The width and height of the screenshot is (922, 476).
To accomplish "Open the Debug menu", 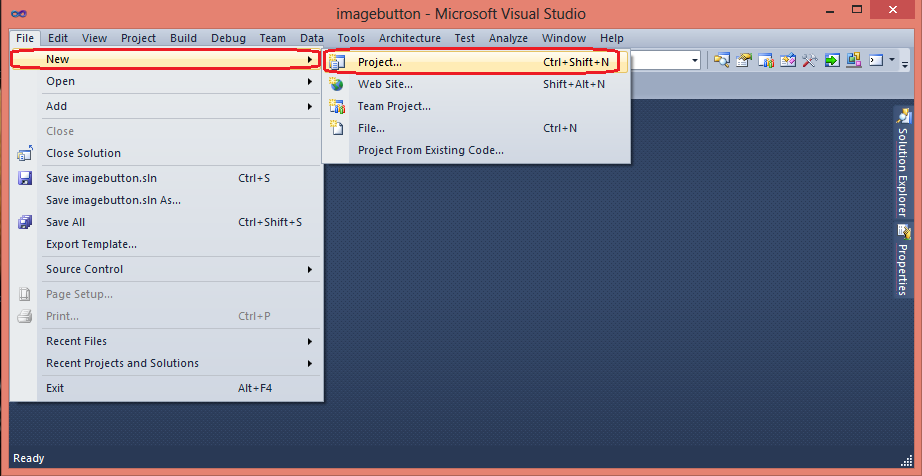I will pos(228,38).
